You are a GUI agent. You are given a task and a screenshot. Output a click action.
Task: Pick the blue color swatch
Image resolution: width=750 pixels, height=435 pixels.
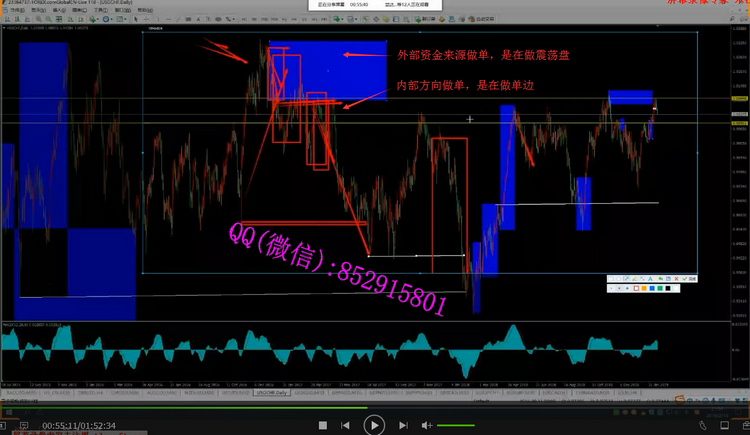coord(652,288)
